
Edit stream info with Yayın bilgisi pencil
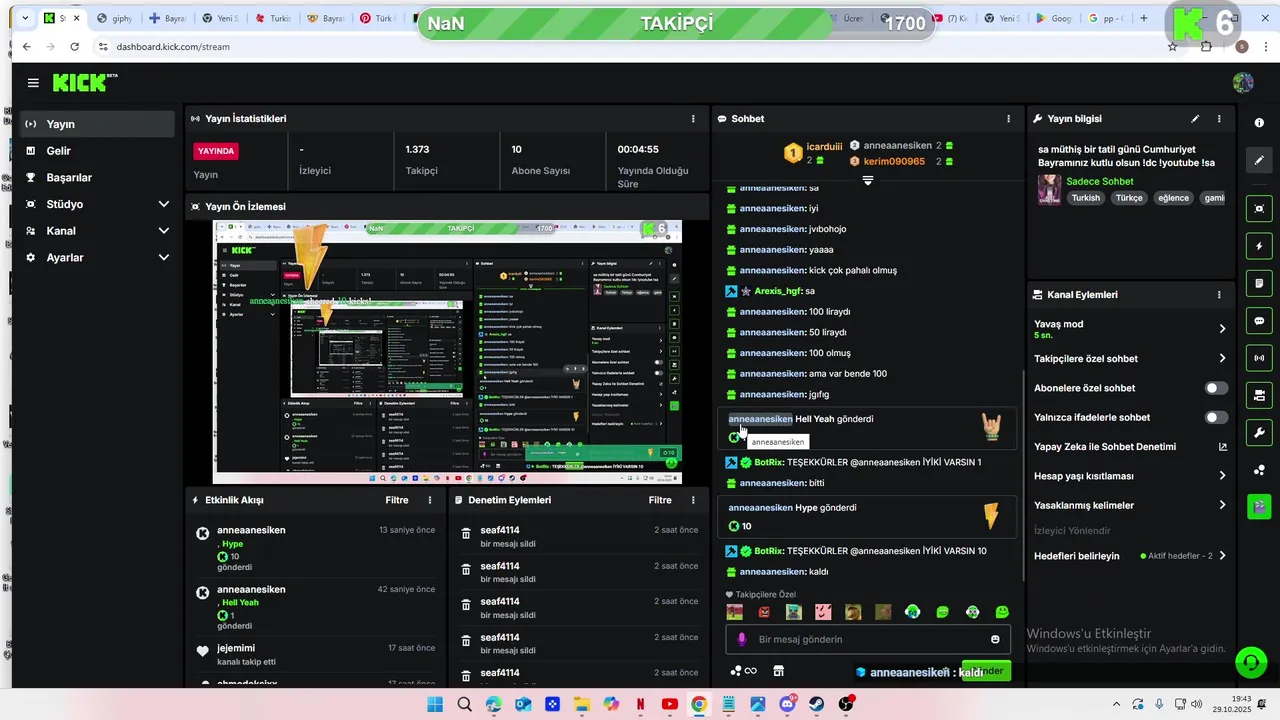click(x=1195, y=119)
